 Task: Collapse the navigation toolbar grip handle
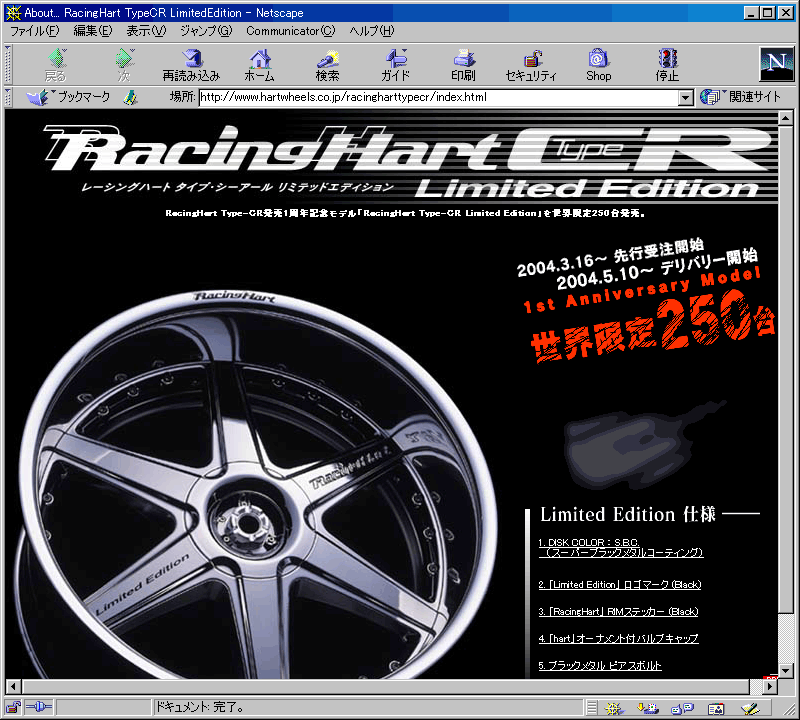[8, 65]
